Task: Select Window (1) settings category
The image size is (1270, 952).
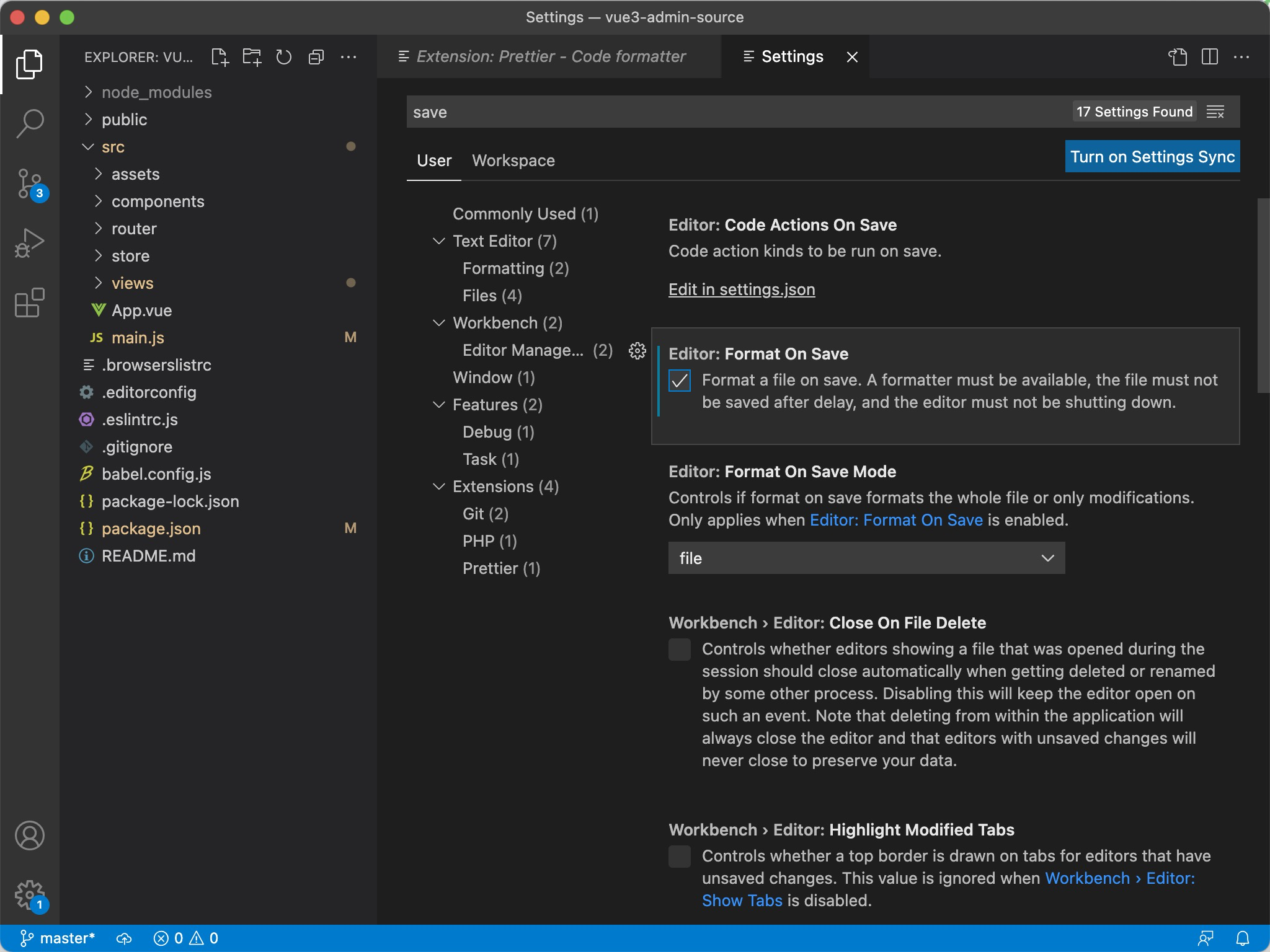Action: (494, 377)
